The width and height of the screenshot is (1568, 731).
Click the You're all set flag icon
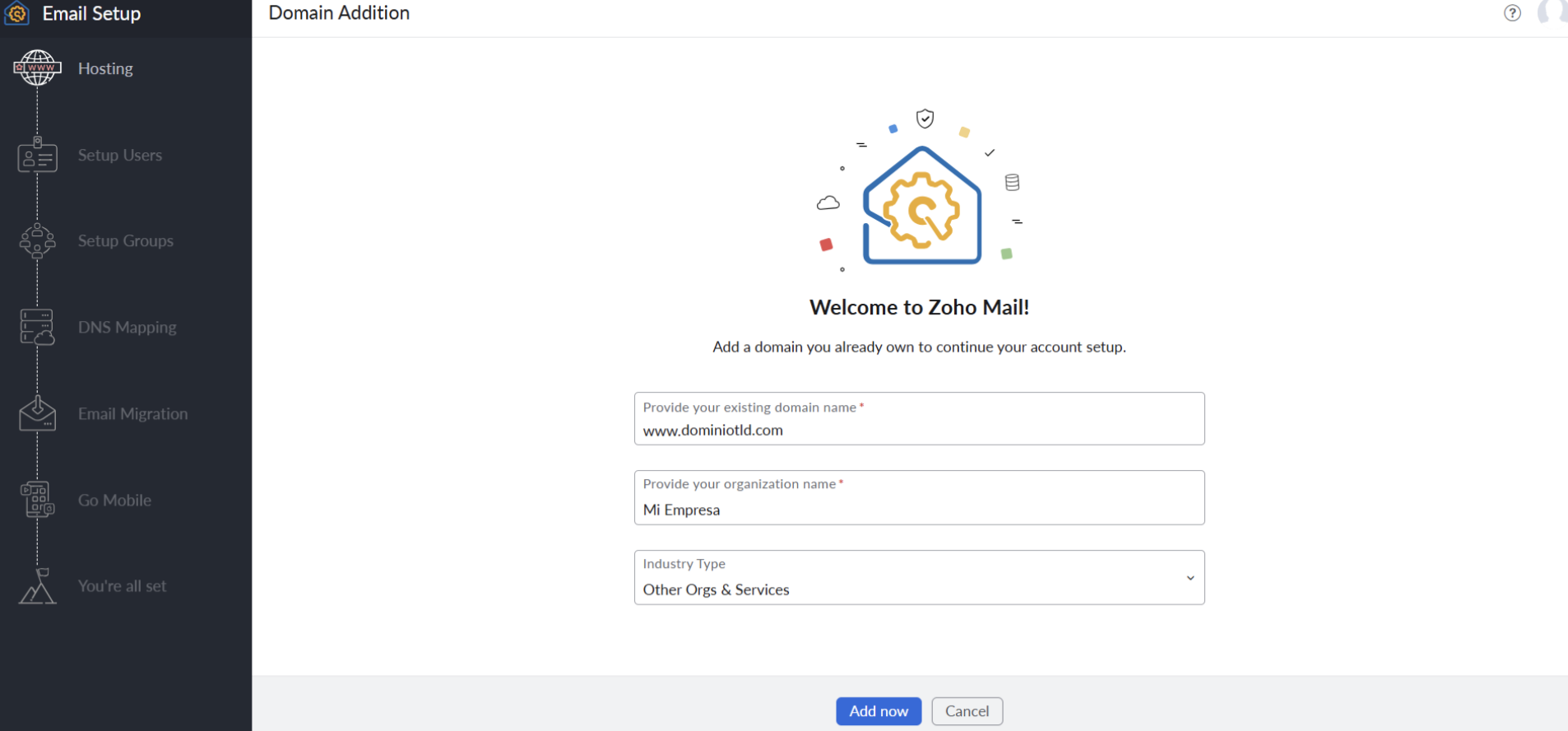pyautogui.click(x=37, y=586)
